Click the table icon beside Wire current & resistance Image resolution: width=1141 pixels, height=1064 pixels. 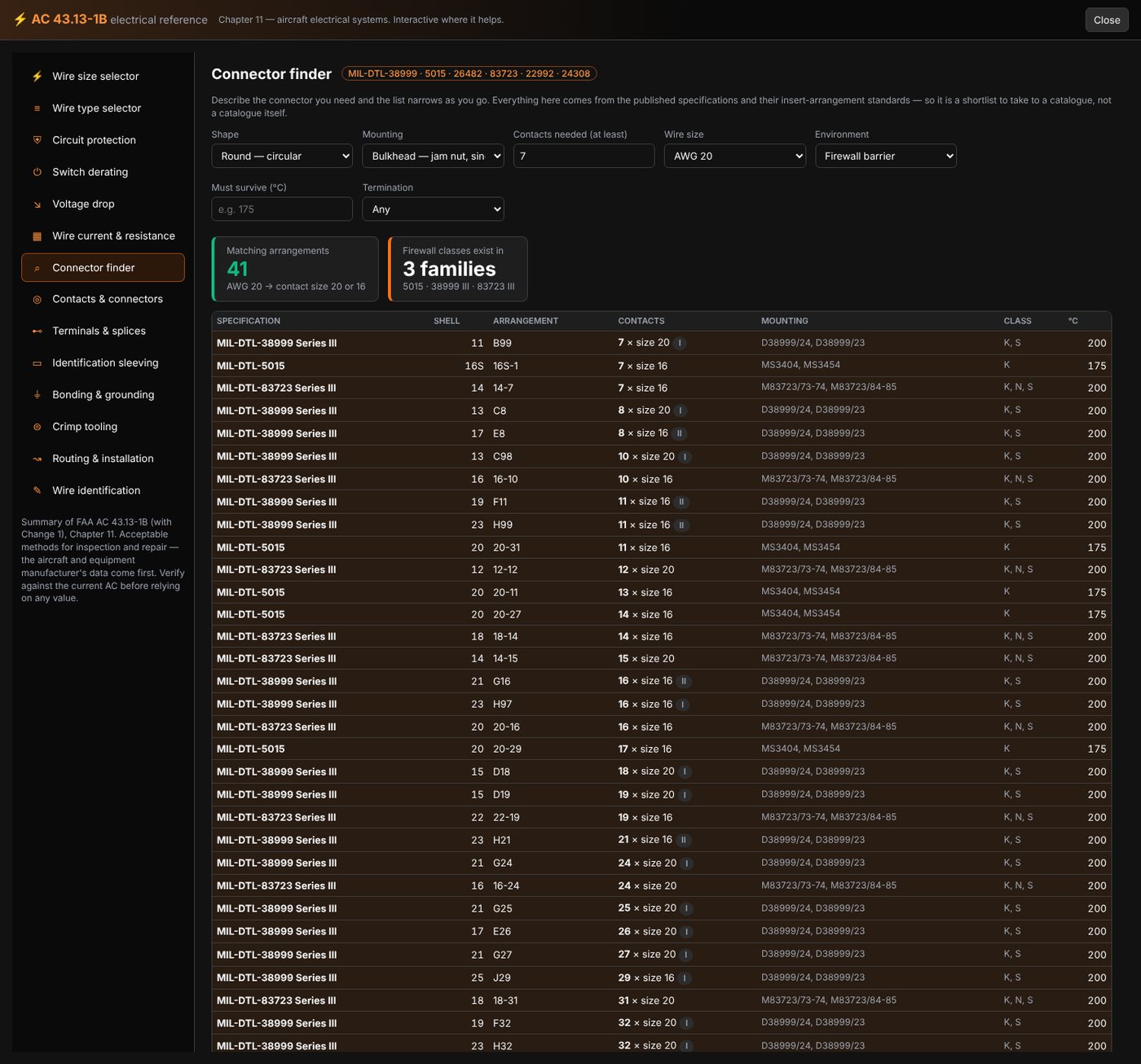(x=37, y=236)
